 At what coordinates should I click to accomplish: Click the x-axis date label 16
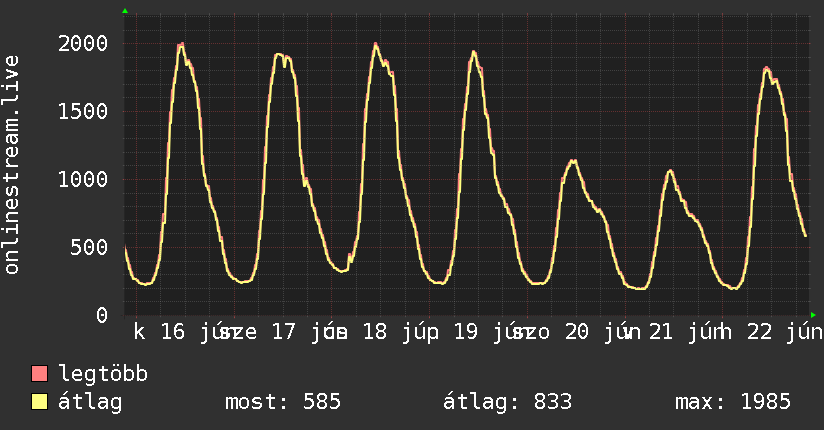[x=173, y=332]
